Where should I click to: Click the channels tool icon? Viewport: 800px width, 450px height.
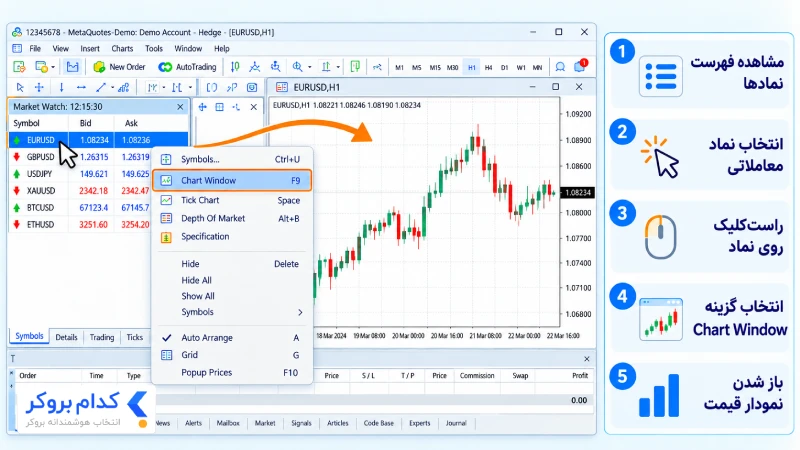click(177, 87)
